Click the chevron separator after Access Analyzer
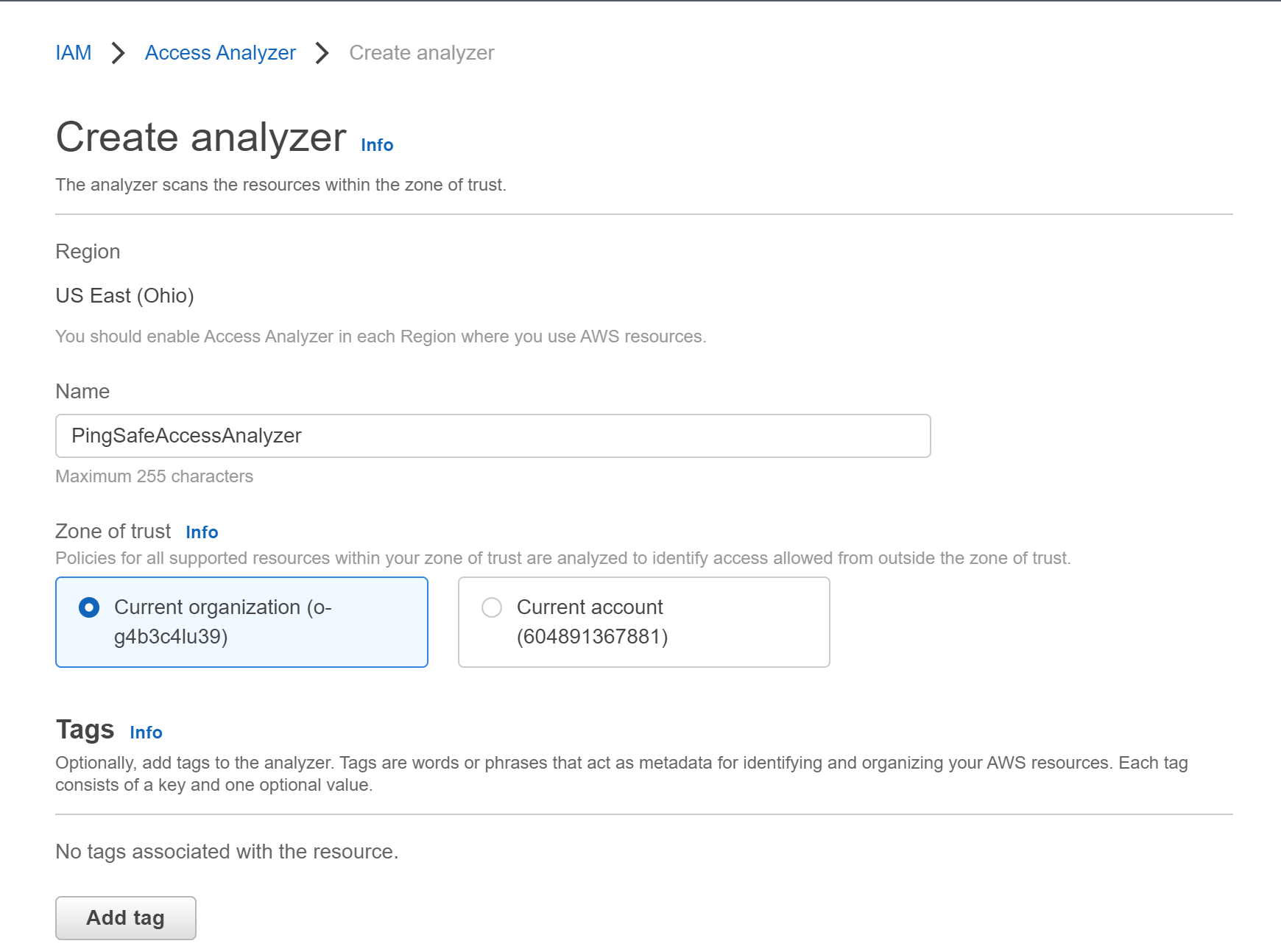This screenshot has height=952, width=1281. point(322,53)
